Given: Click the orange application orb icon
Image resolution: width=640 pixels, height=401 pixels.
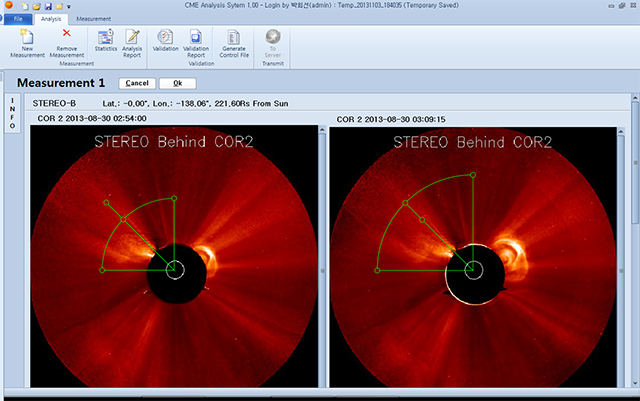Looking at the screenshot, I should tap(8, 5).
